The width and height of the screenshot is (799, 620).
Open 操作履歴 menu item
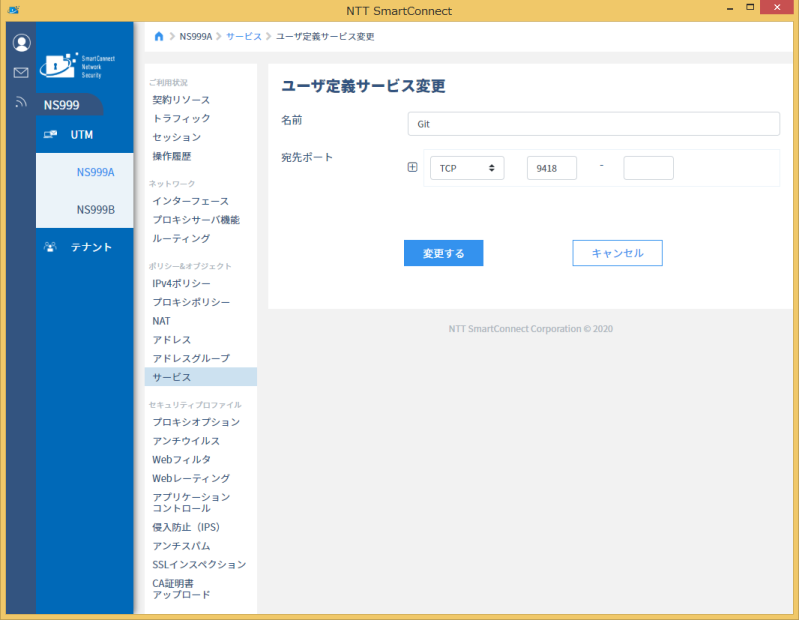172,156
